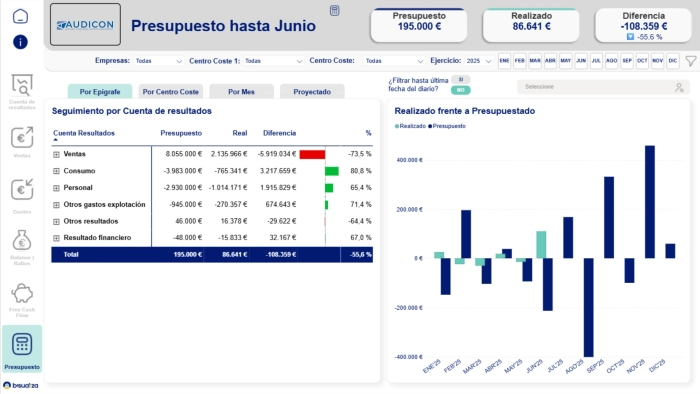Screen dimensions: 700x394
Task: Click the calculator icon beside title
Action: 334,11
